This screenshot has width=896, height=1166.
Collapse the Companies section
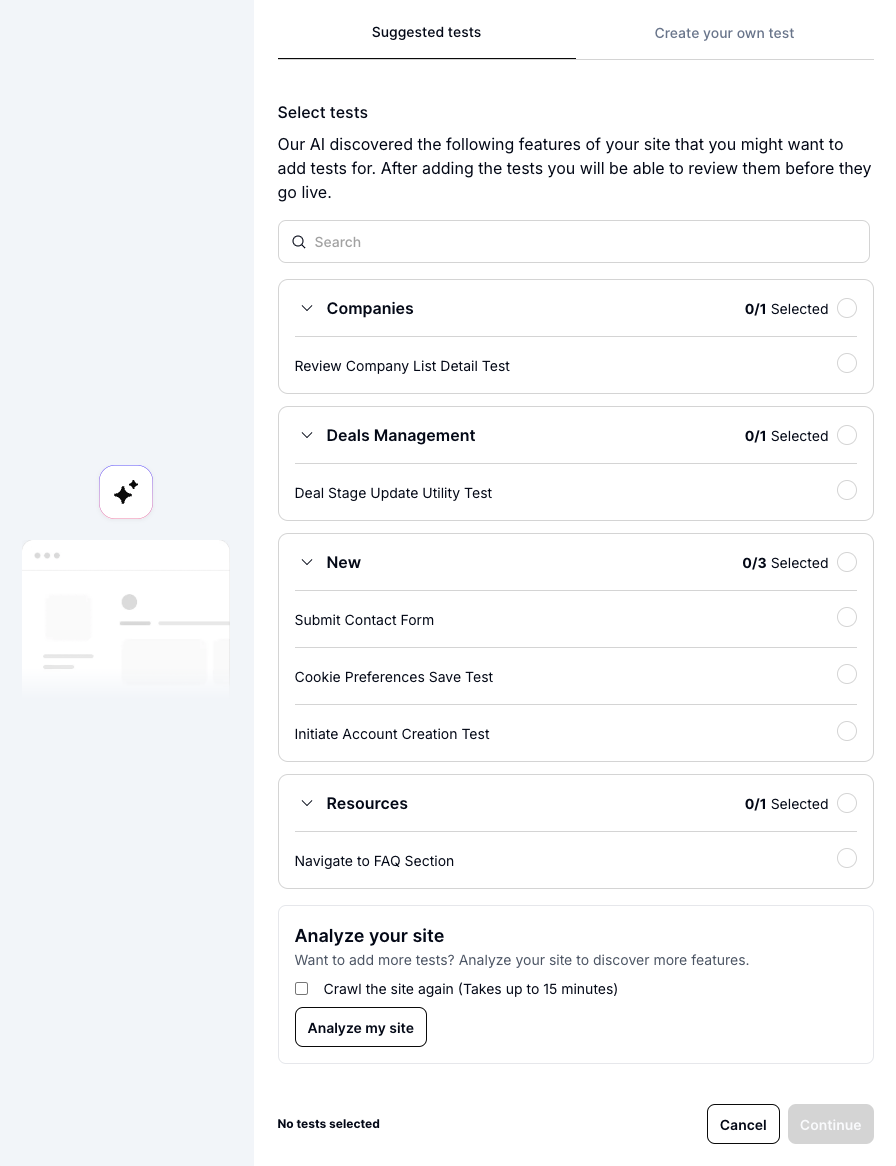coord(307,308)
